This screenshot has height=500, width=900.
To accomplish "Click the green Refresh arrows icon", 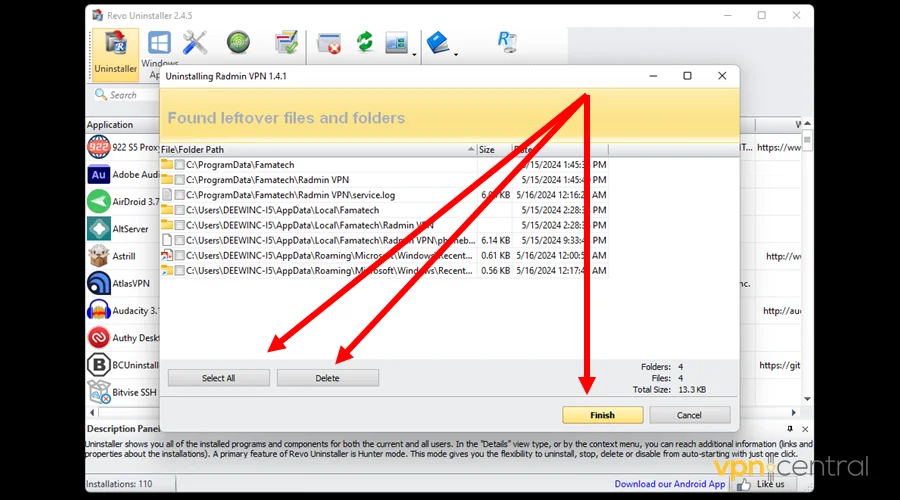I will coord(364,42).
